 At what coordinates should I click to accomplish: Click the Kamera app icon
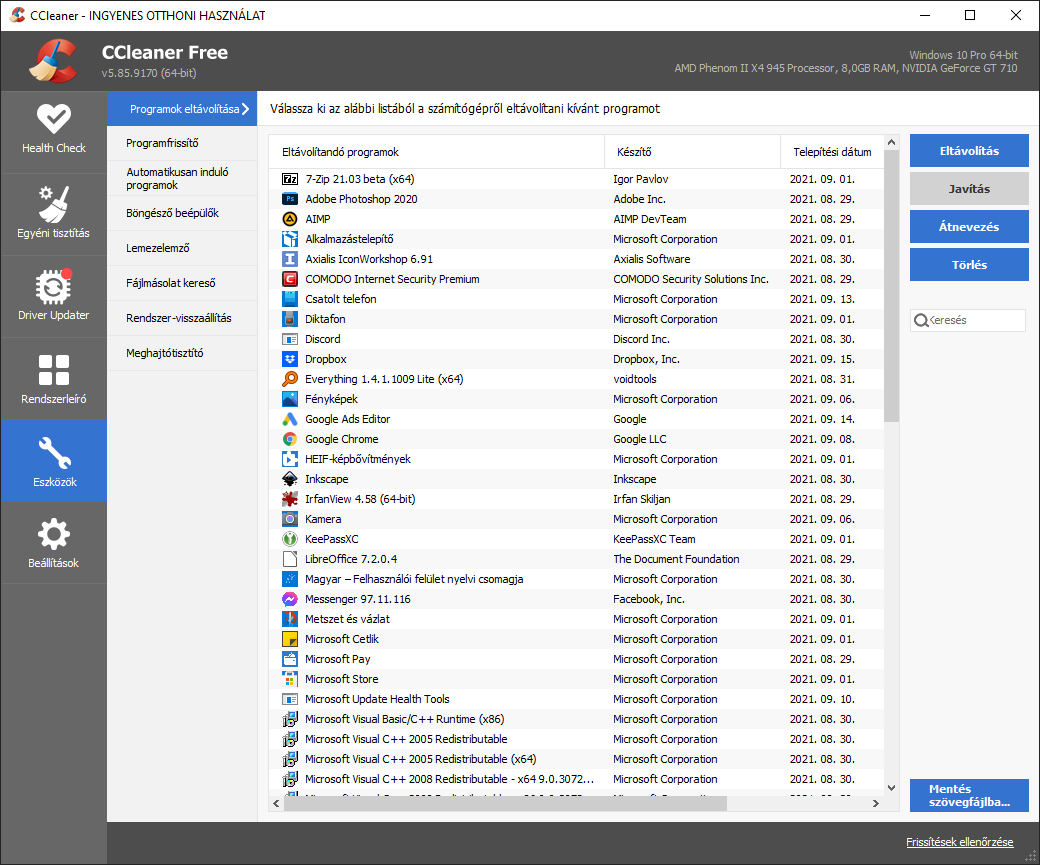(x=290, y=519)
